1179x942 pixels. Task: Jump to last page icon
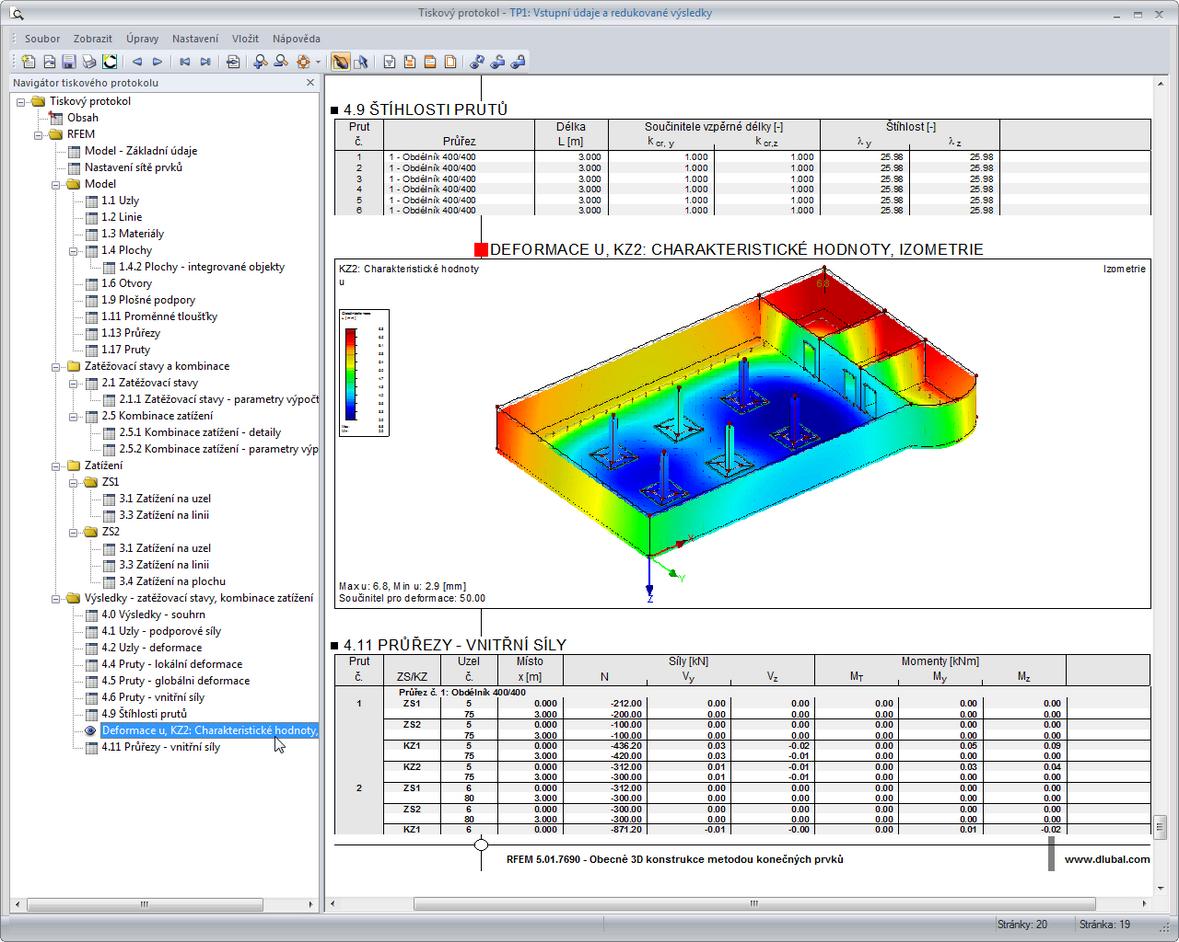(x=205, y=62)
